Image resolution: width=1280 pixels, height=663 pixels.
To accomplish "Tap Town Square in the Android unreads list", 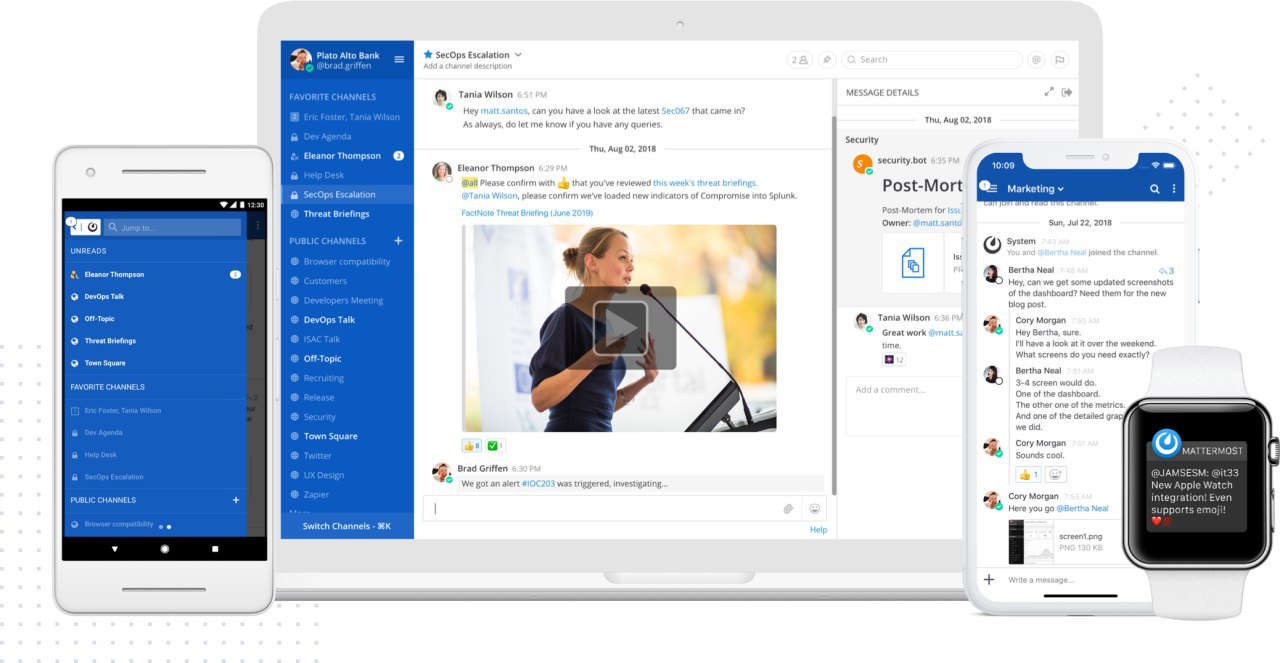I will tap(105, 363).
